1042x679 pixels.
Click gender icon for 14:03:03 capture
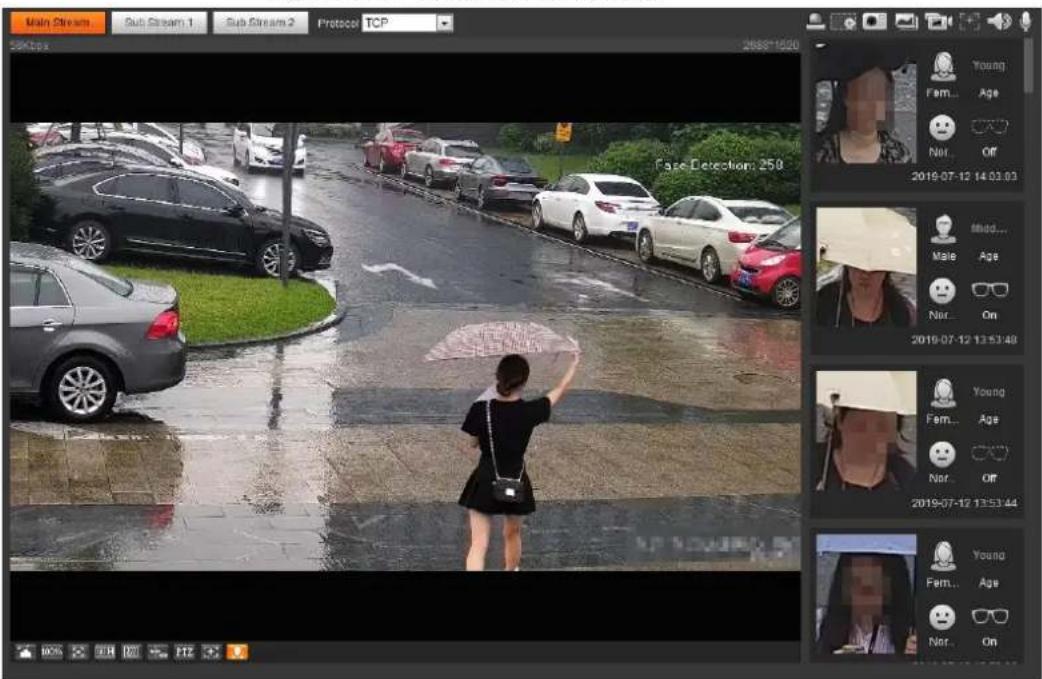pyautogui.click(x=942, y=66)
